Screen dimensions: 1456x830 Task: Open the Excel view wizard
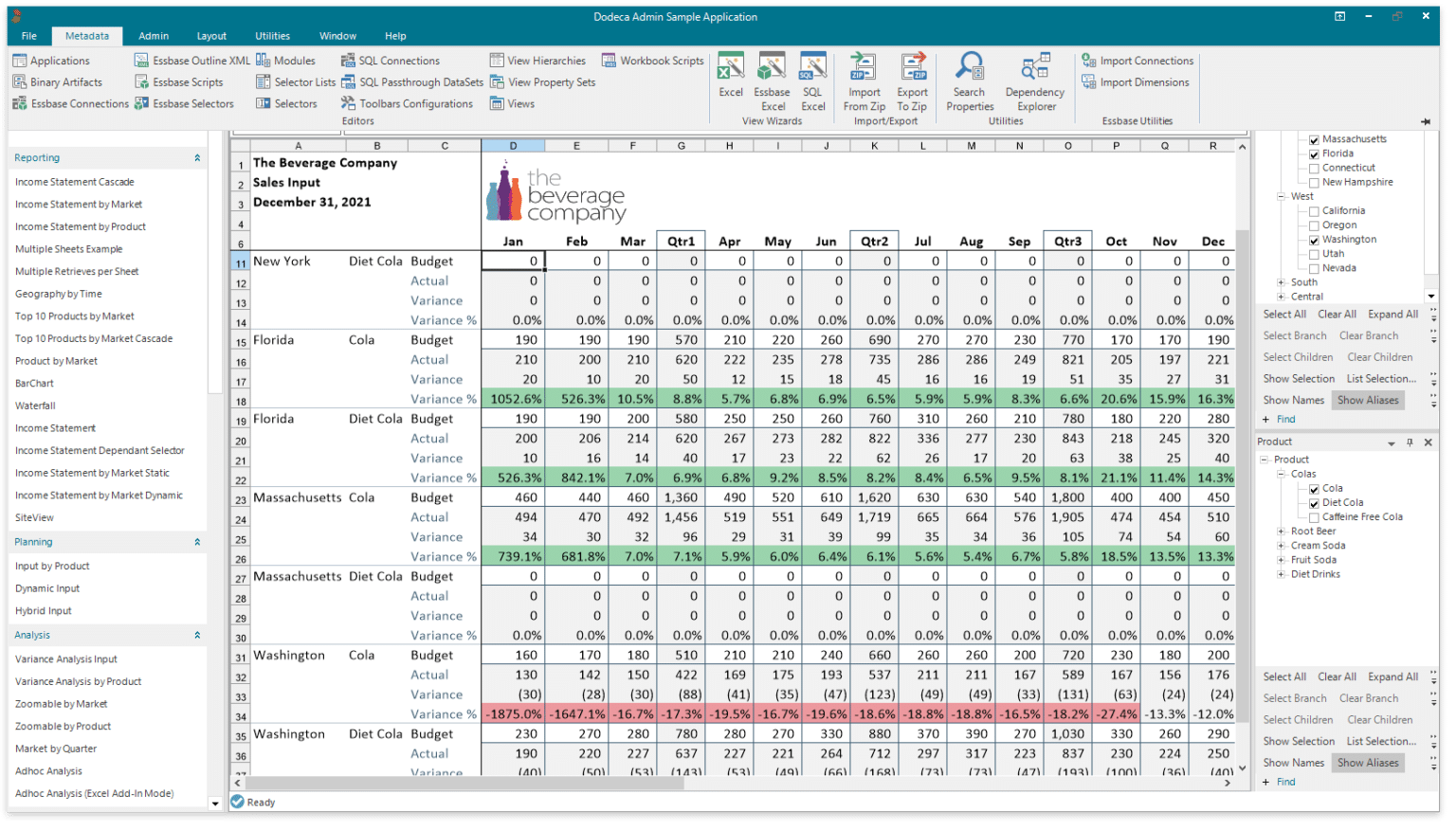coord(730,81)
